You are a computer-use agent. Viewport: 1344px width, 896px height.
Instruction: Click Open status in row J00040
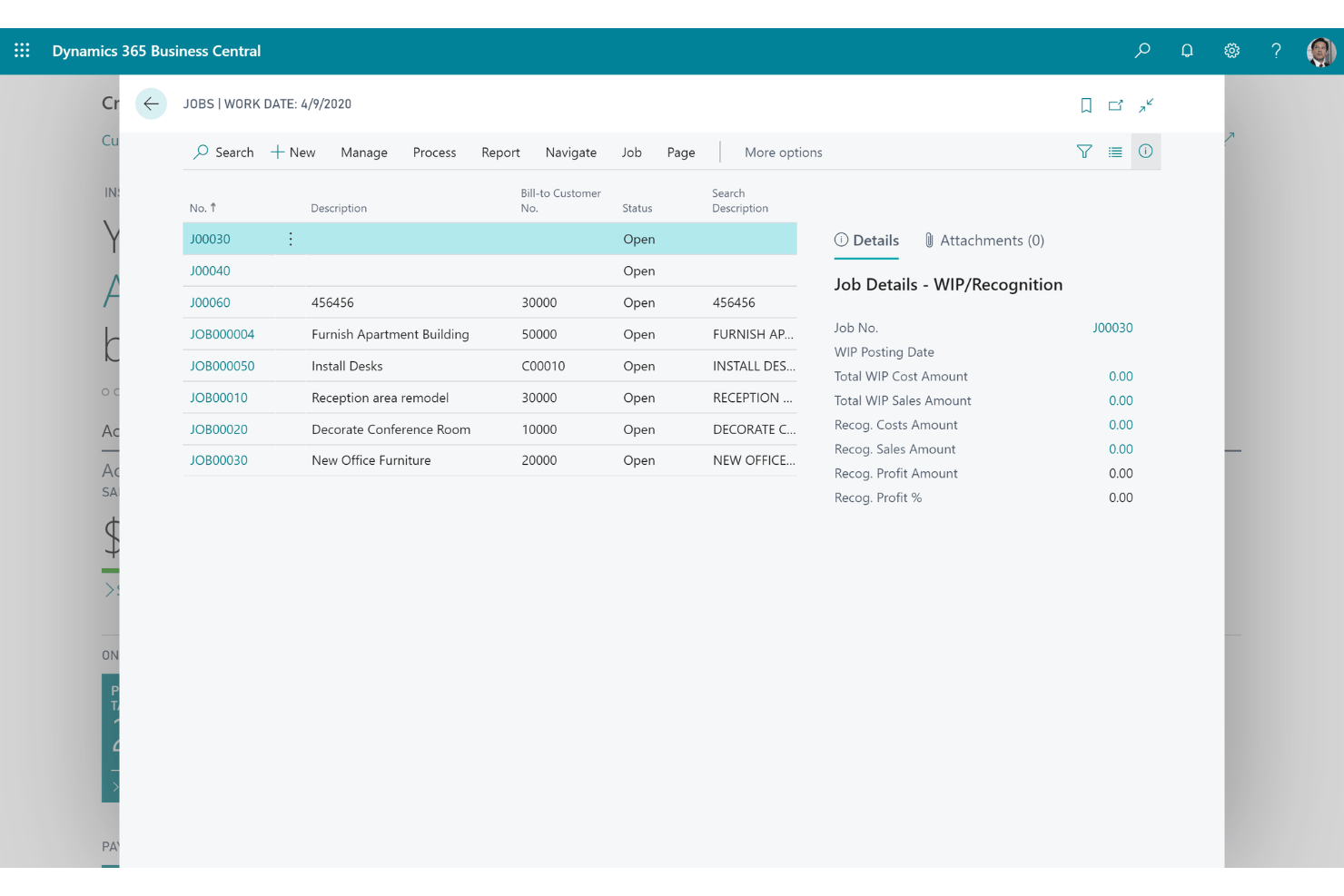pyautogui.click(x=639, y=271)
